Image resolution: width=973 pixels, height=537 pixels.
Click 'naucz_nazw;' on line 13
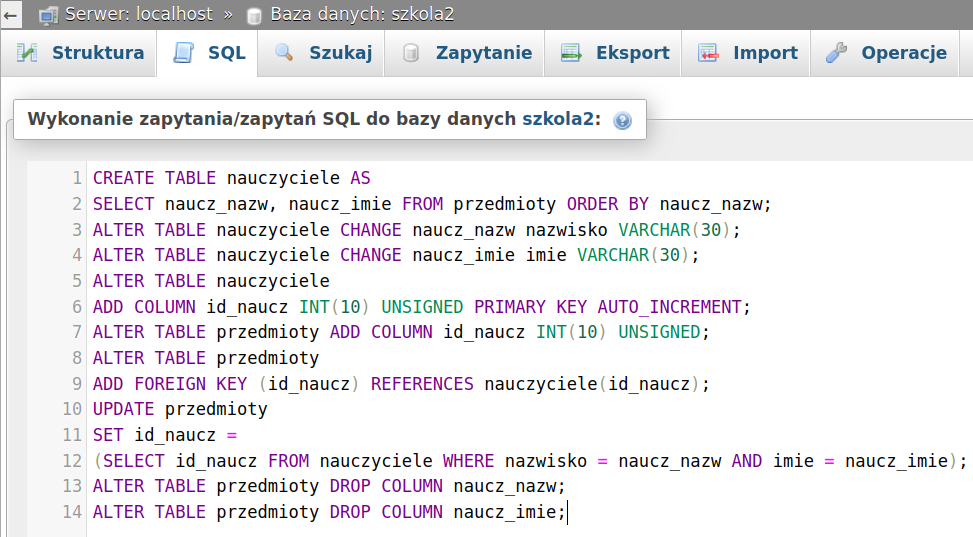point(509,486)
